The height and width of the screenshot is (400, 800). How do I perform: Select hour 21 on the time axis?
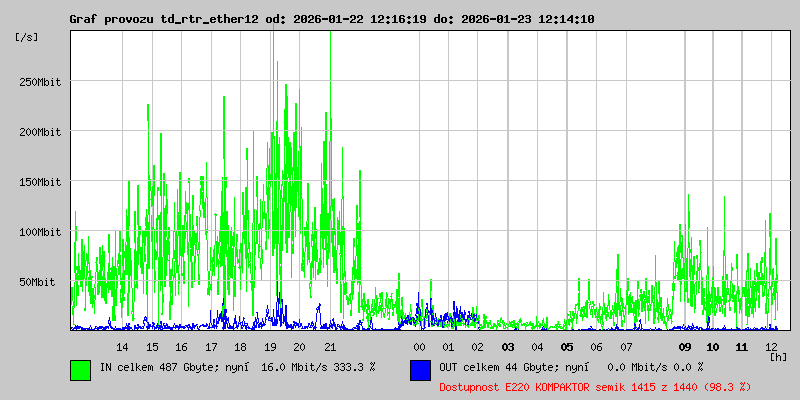330,347
